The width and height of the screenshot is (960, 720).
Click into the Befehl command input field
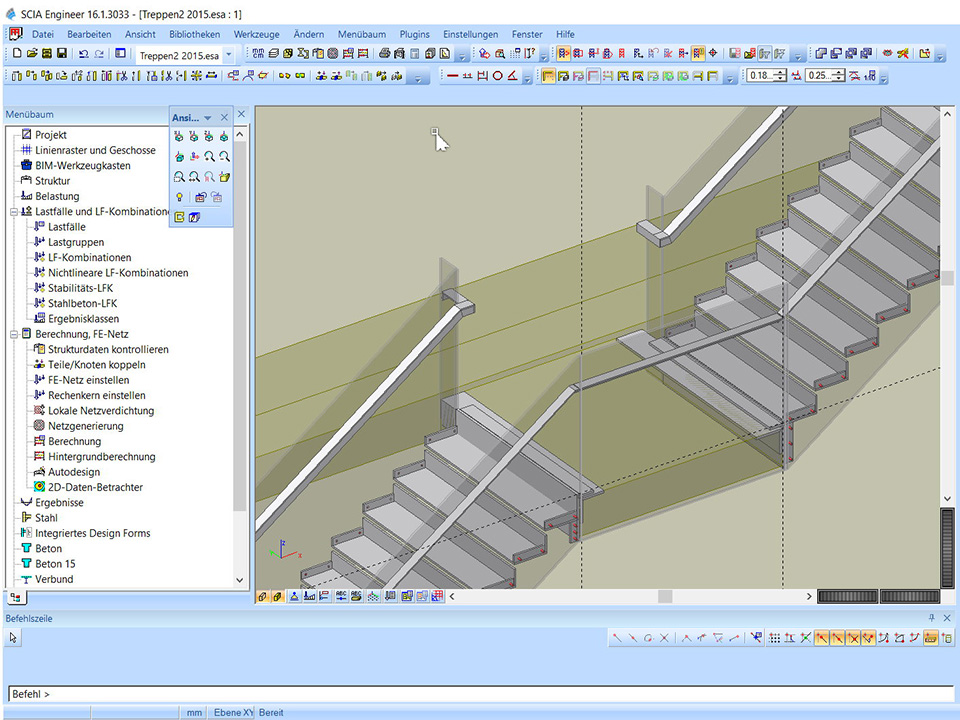pos(480,693)
